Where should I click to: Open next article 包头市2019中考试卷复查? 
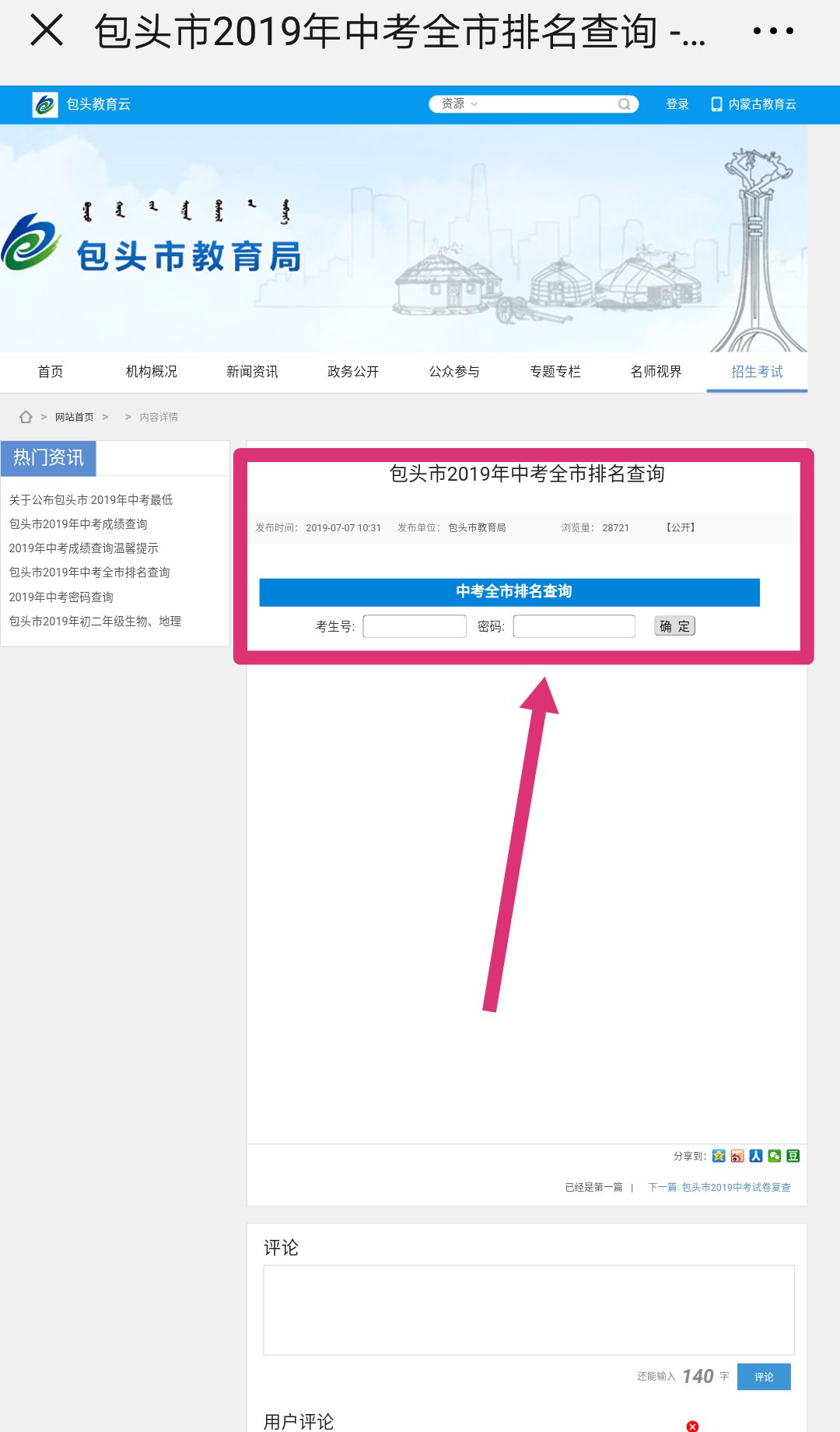coord(719,1187)
